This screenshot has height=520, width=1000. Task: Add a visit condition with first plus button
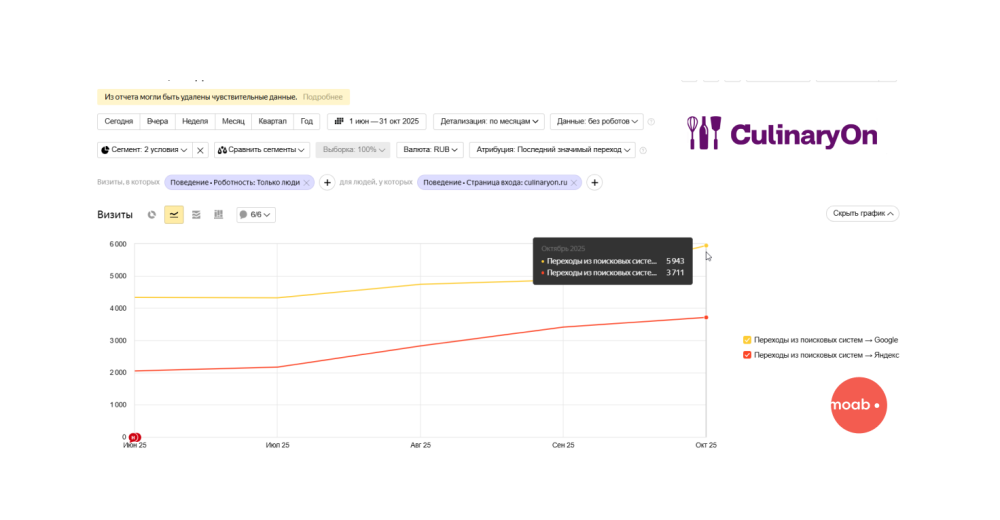tap(327, 183)
